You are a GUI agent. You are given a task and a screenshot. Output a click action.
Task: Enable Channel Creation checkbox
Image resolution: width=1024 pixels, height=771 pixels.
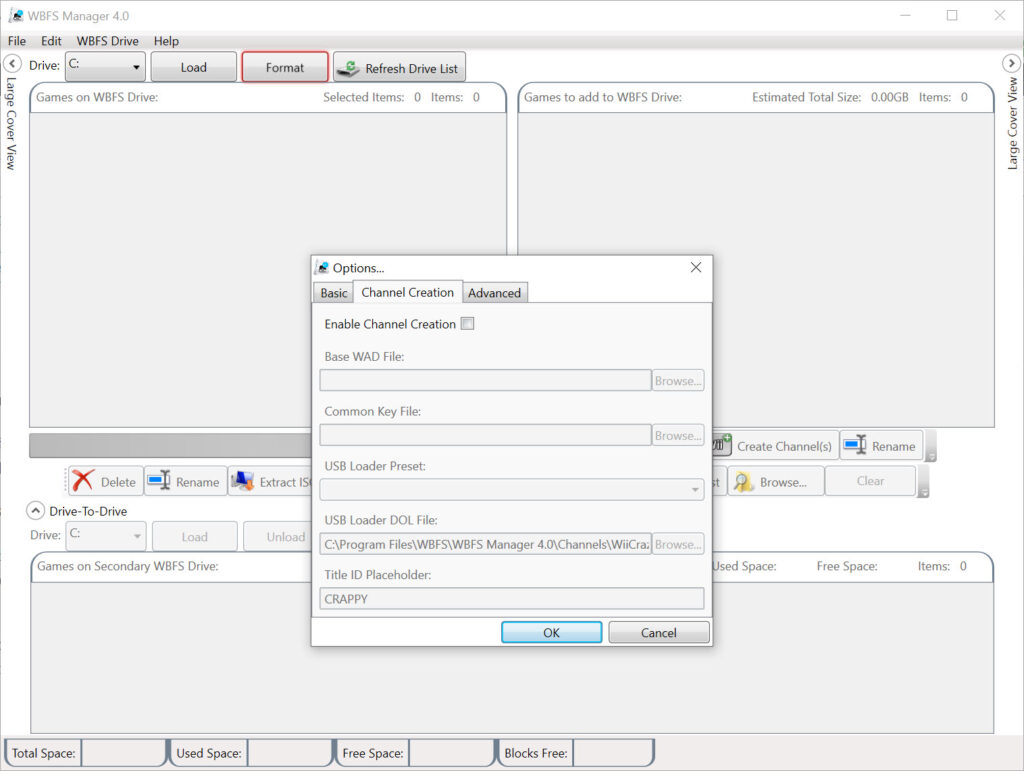click(x=468, y=324)
